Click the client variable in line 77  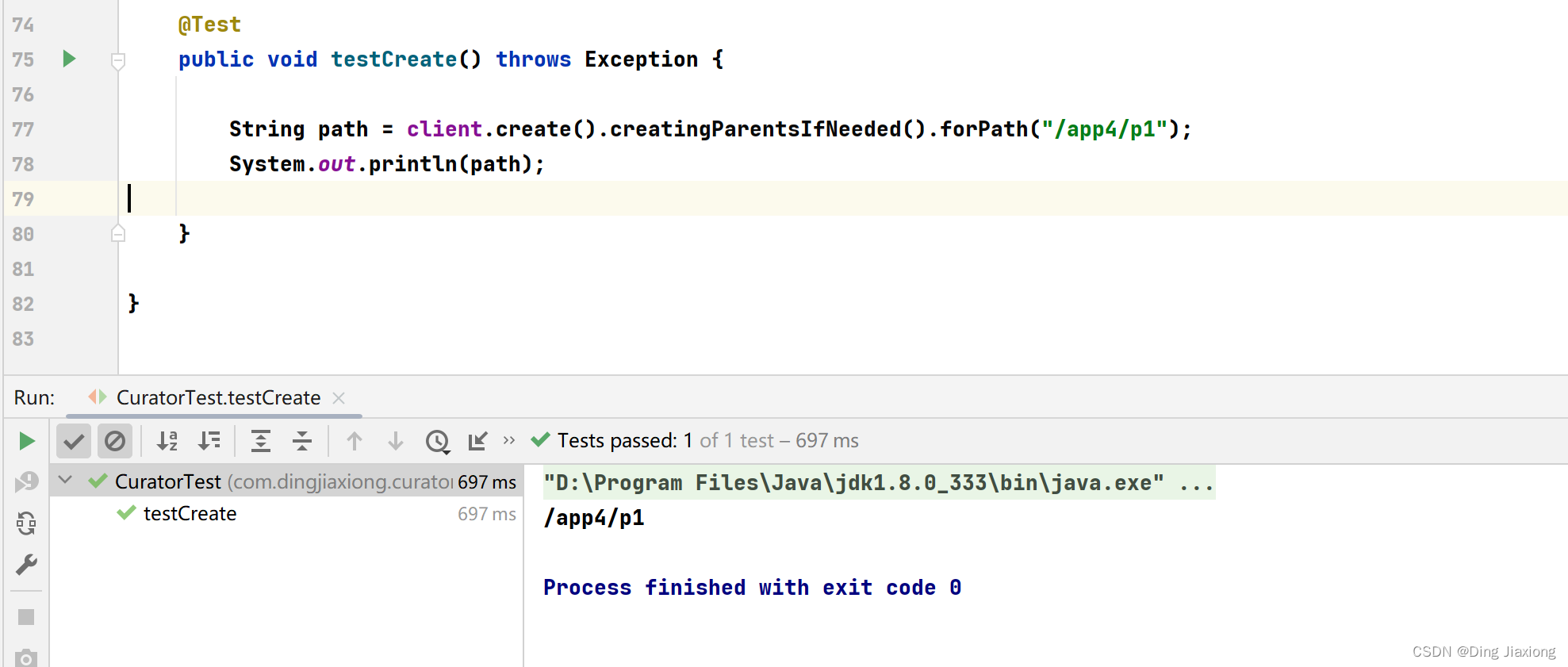444,129
